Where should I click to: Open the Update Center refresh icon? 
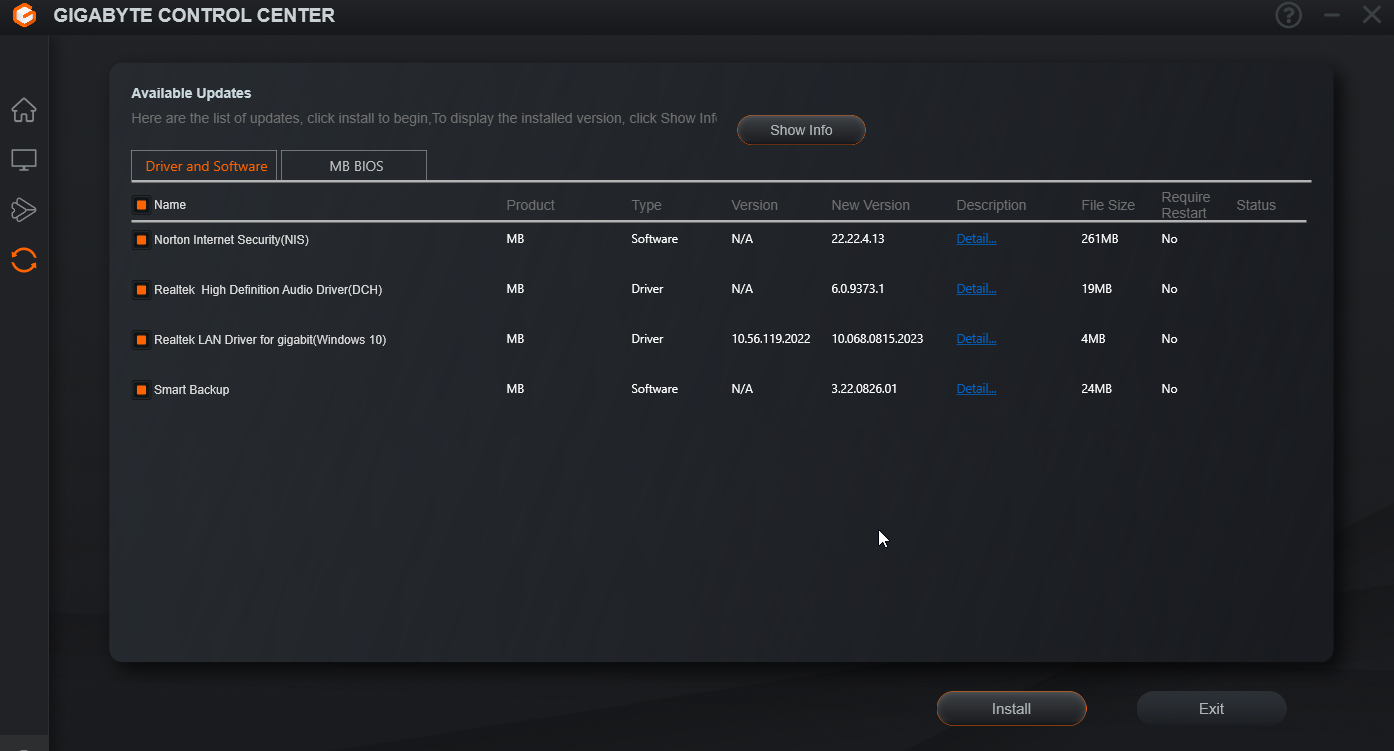(24, 260)
